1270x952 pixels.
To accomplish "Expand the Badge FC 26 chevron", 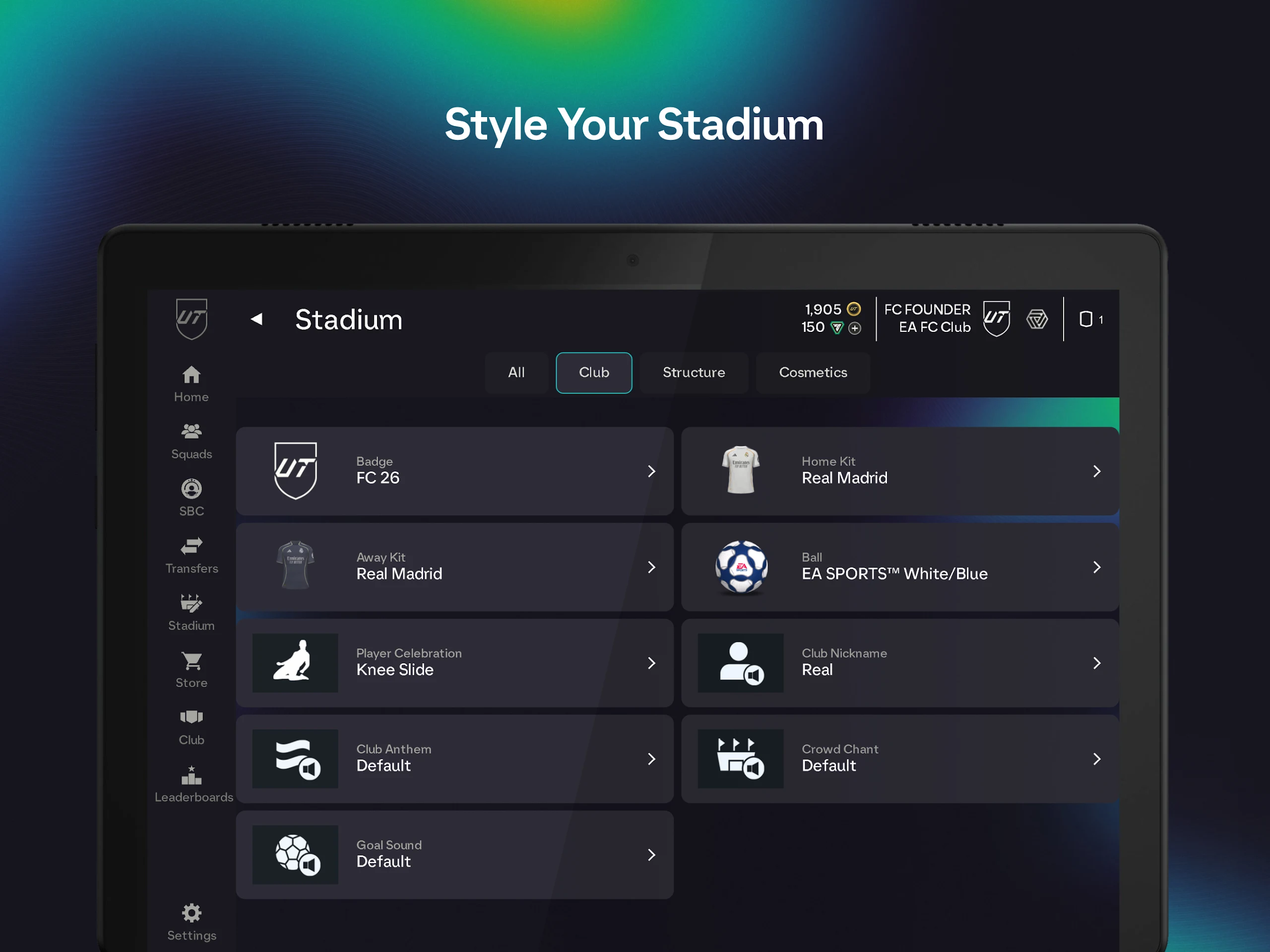I will (651, 471).
